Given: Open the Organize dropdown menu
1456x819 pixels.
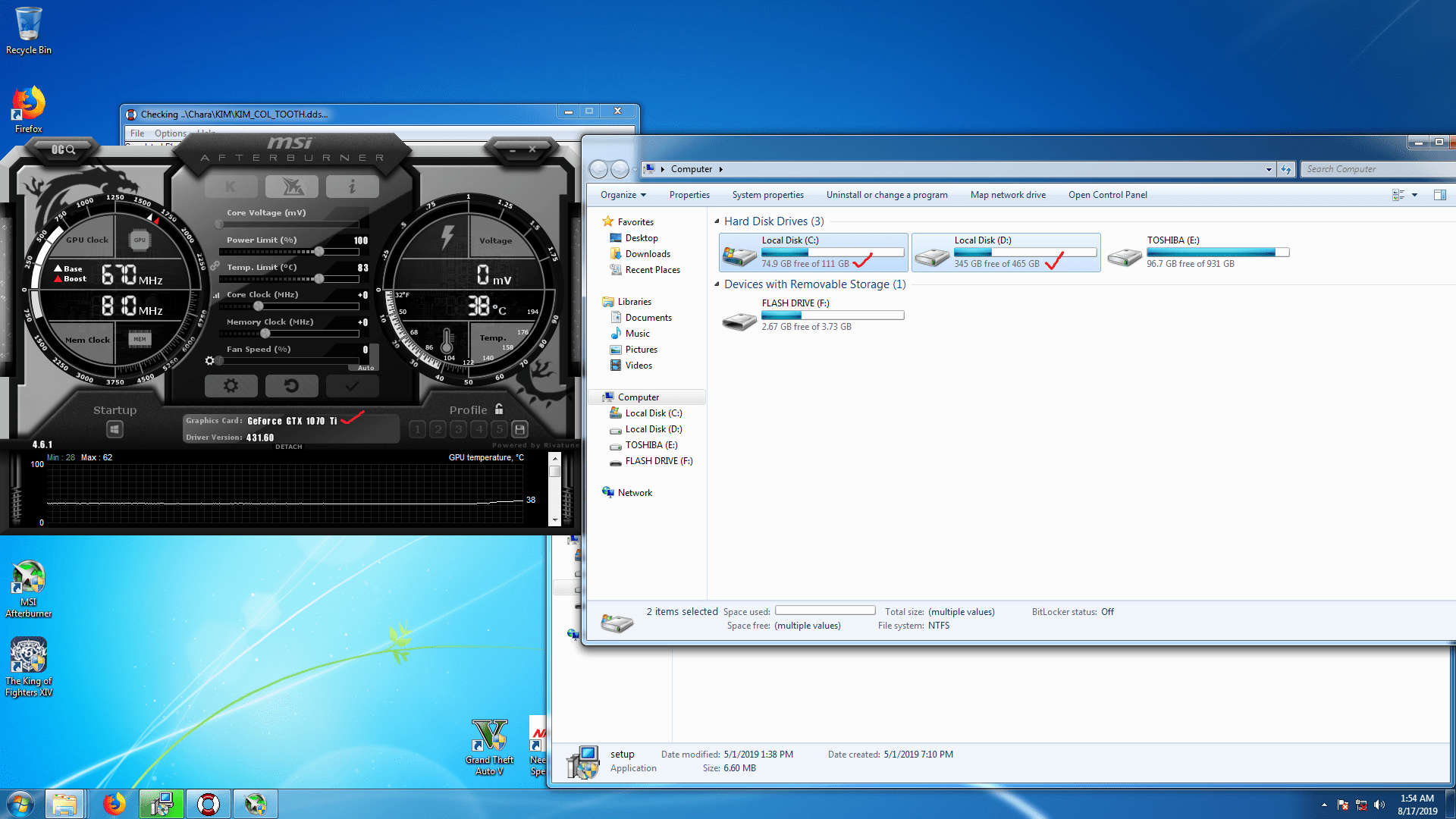Looking at the screenshot, I should coord(622,195).
